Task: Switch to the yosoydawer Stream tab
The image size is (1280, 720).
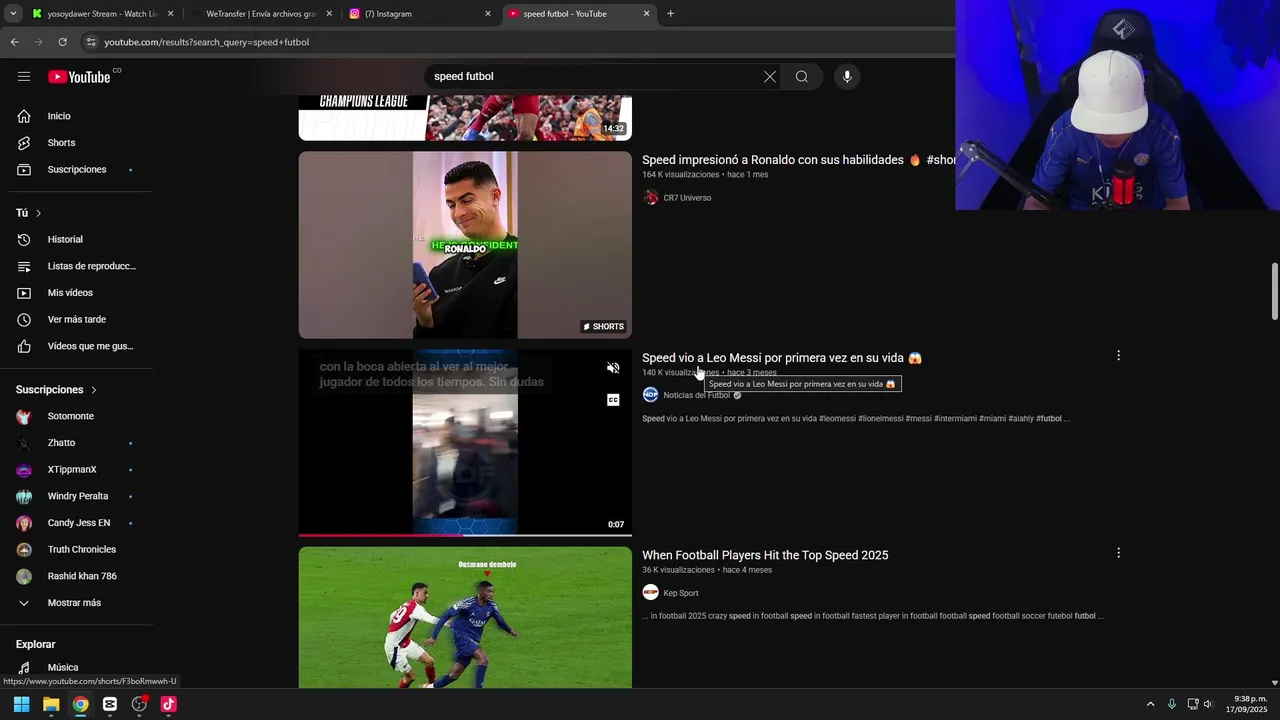Action: pyautogui.click(x=100, y=14)
